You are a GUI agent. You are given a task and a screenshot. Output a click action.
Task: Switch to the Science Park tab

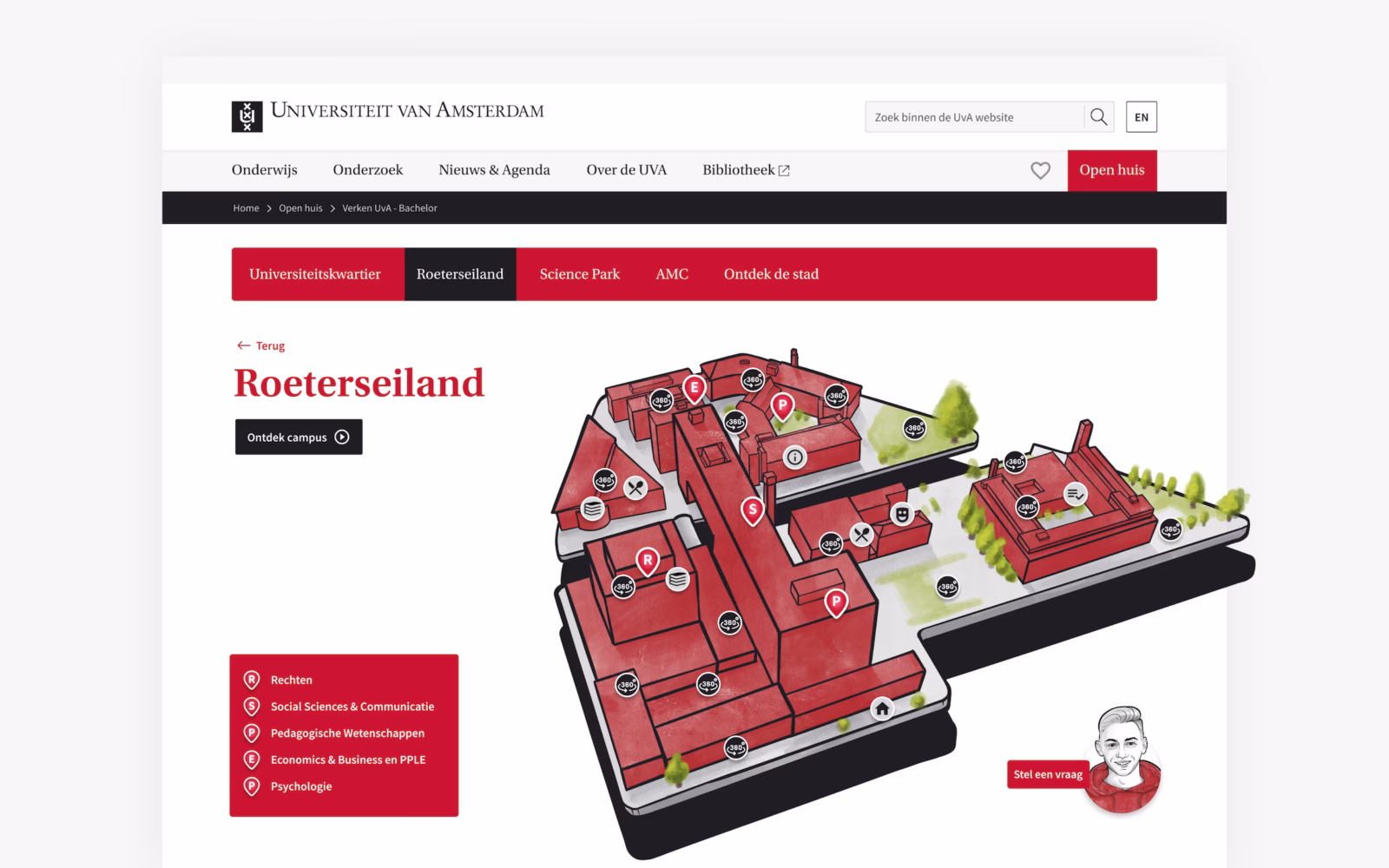[x=579, y=274]
